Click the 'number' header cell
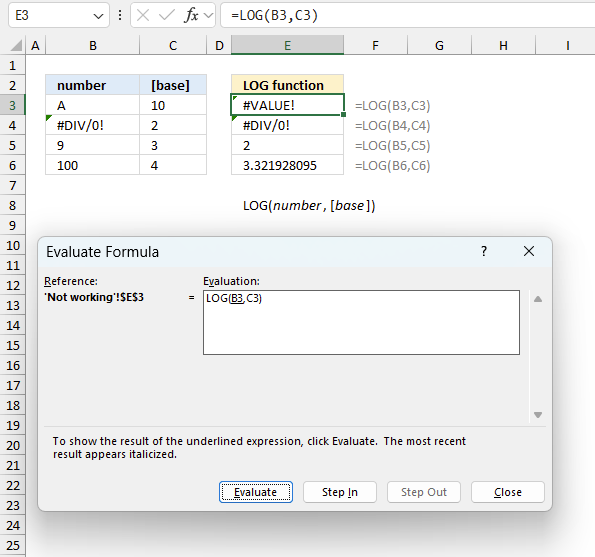Viewport: 595px width, 557px height. [93, 85]
